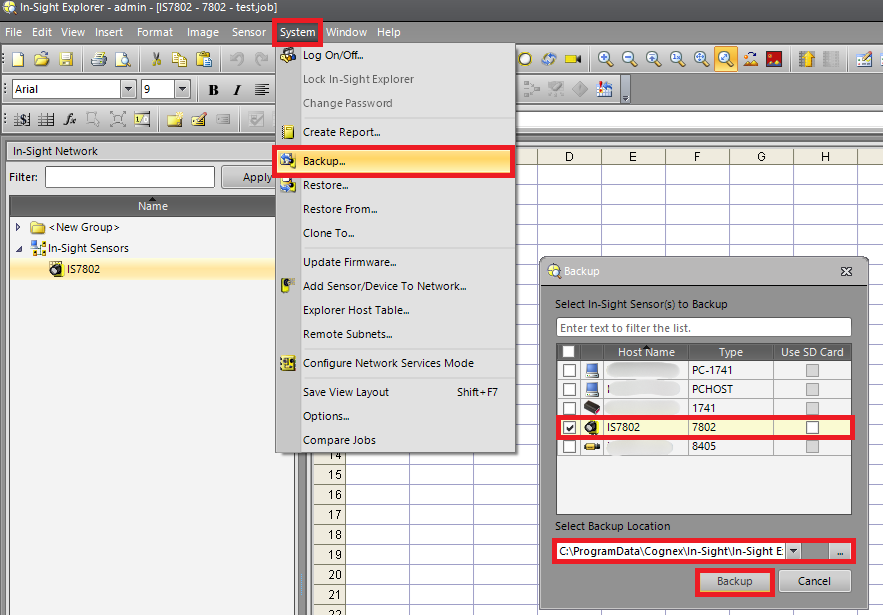Uncheck the IS7802 sensor checkbox
Screen dimensions: 883x615
pos(569,427)
